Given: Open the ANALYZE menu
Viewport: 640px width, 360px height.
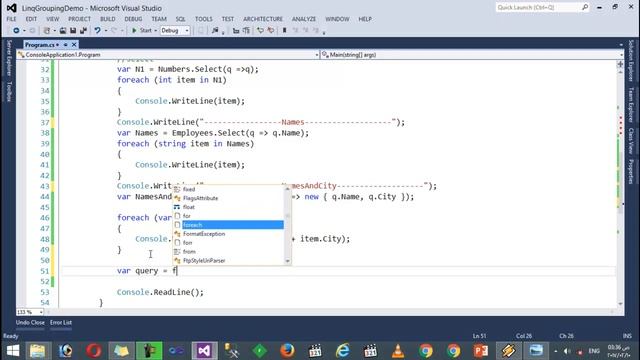Looking at the screenshot, I should pyautogui.click(x=304, y=19).
